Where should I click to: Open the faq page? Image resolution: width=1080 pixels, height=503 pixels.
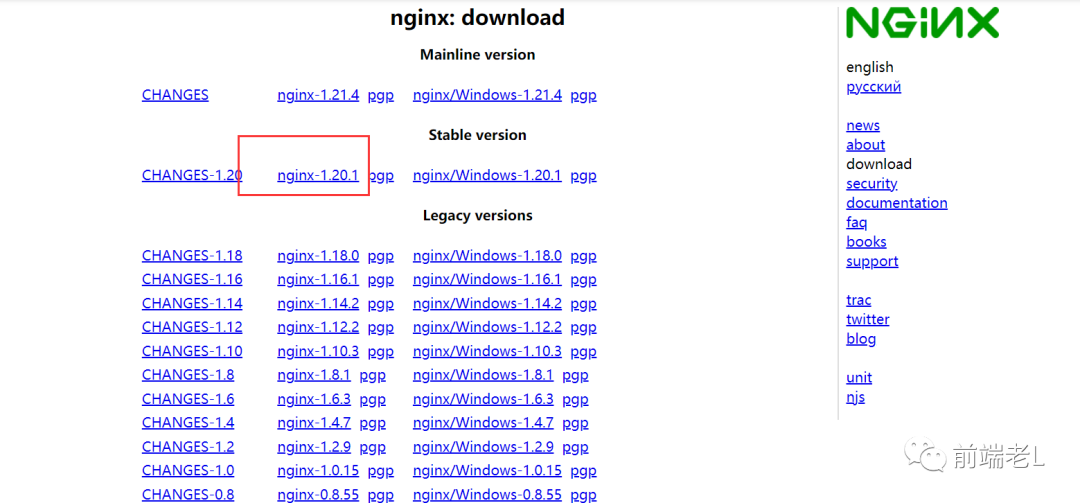click(856, 223)
